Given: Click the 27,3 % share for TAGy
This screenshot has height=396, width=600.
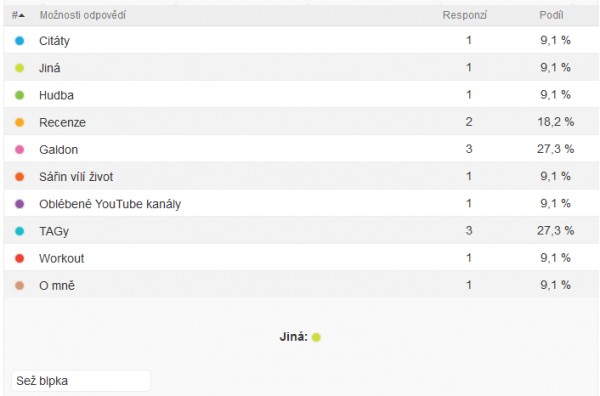Looking at the screenshot, I should coord(555,231).
